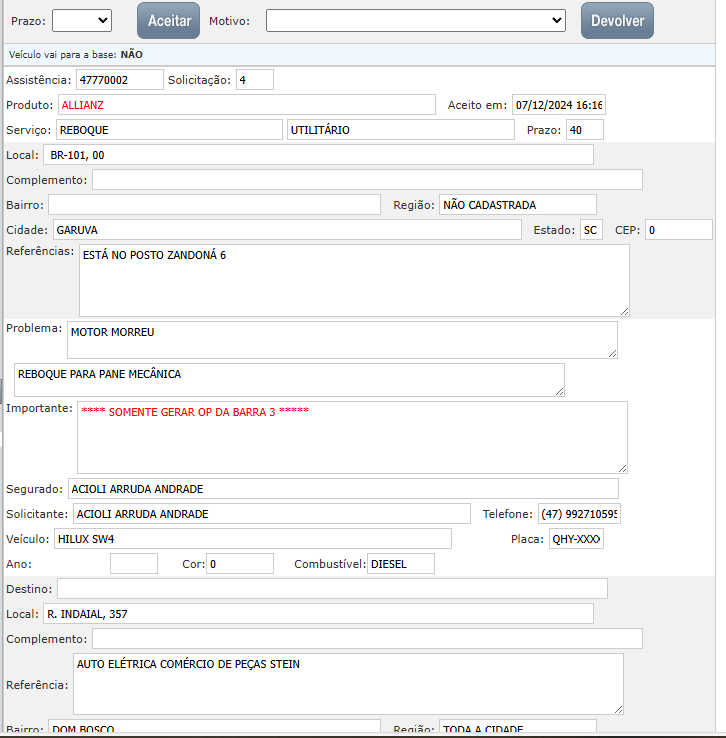Click the Cidade field showing GARUVA
Image resolution: width=726 pixels, height=738 pixels.
(x=285, y=230)
